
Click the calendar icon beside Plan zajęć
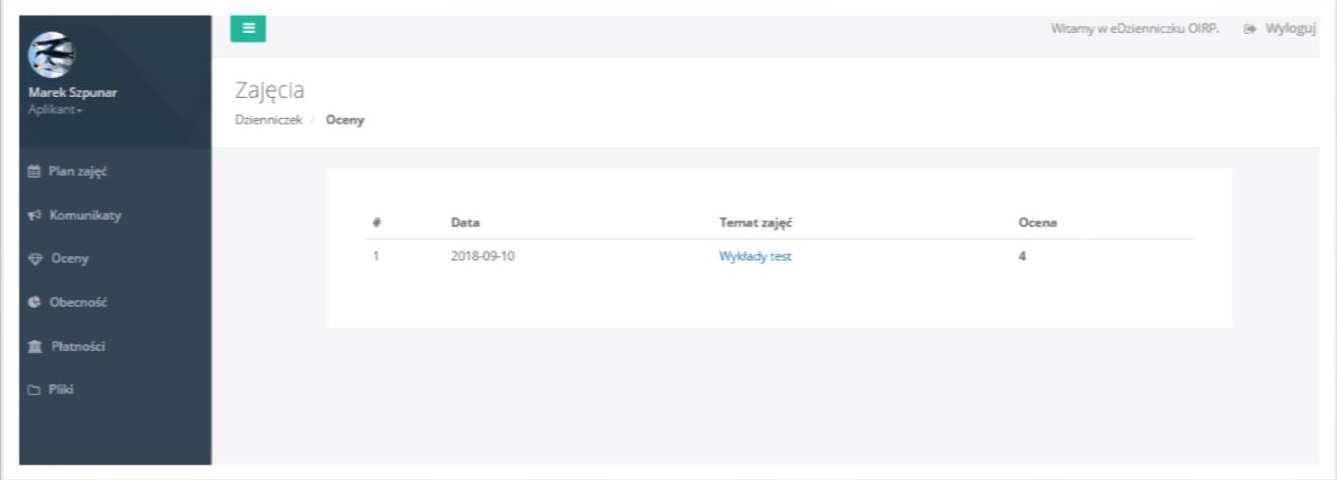click(35, 172)
